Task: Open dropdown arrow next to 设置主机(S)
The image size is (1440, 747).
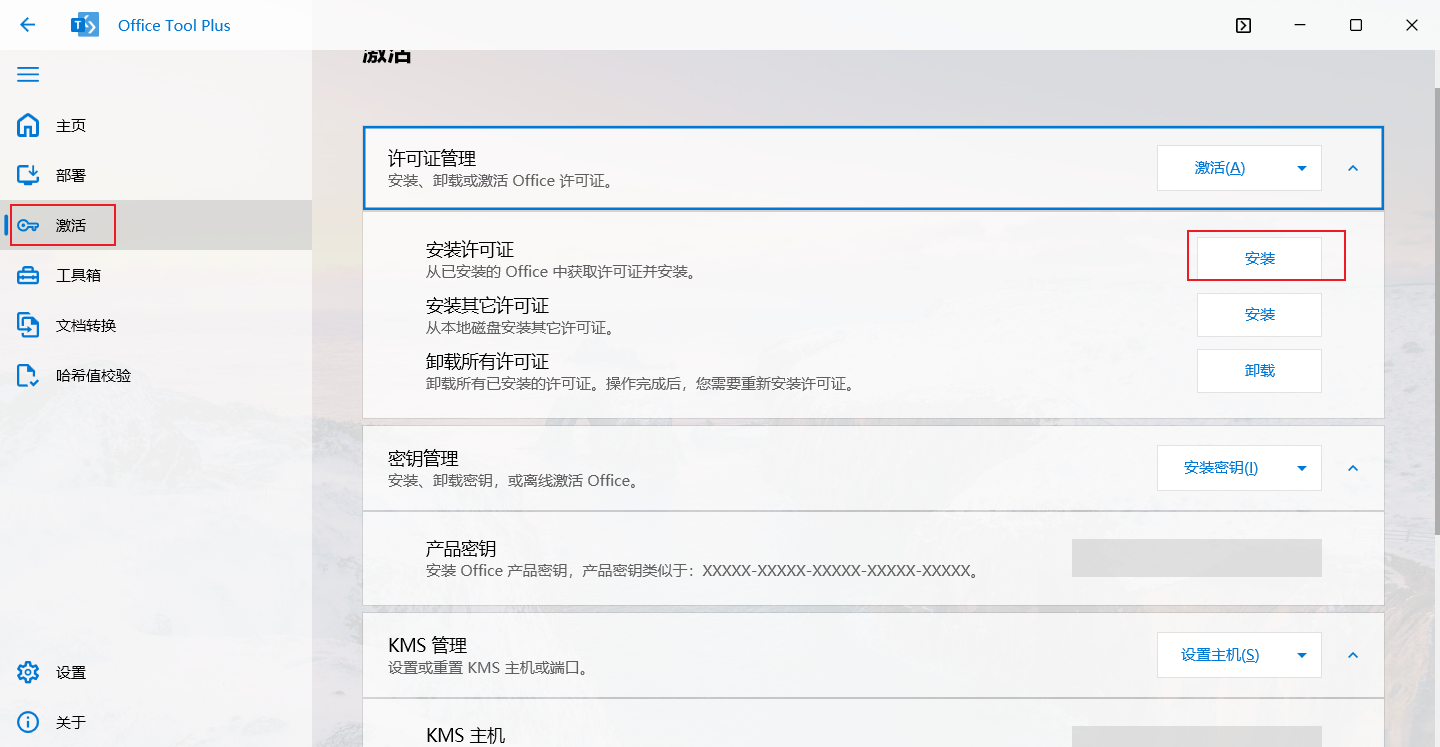Action: (1302, 655)
